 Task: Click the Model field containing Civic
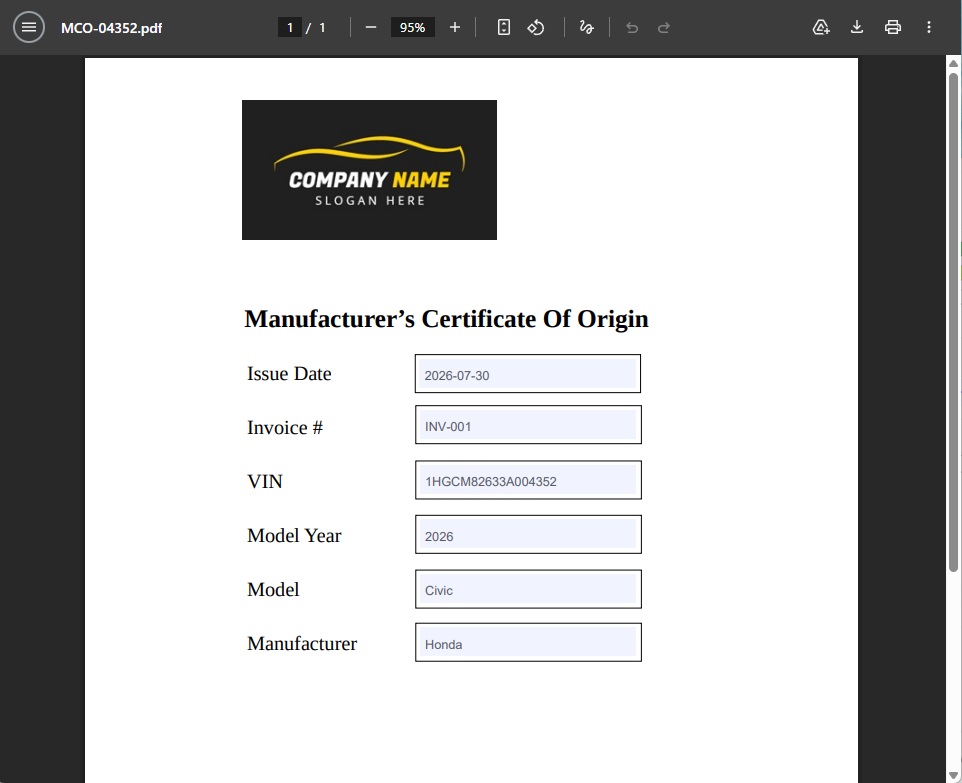[528, 589]
